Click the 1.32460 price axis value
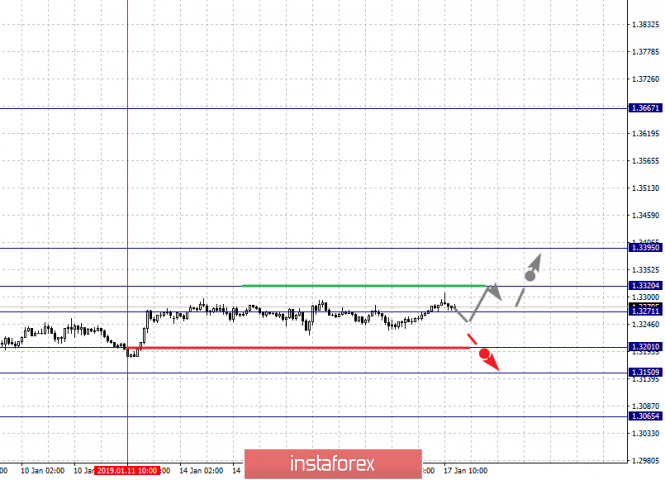The width and height of the screenshot is (665, 480). tap(645, 324)
